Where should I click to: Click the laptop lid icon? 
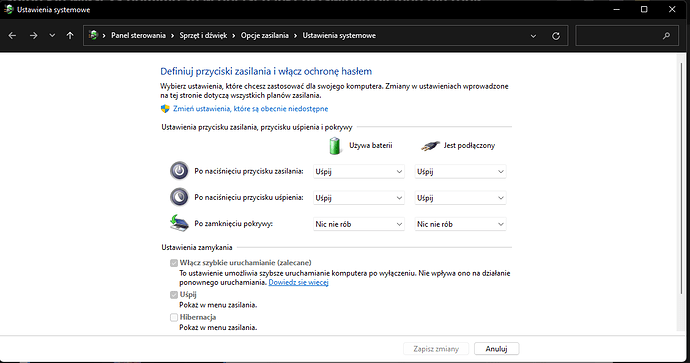point(179,223)
